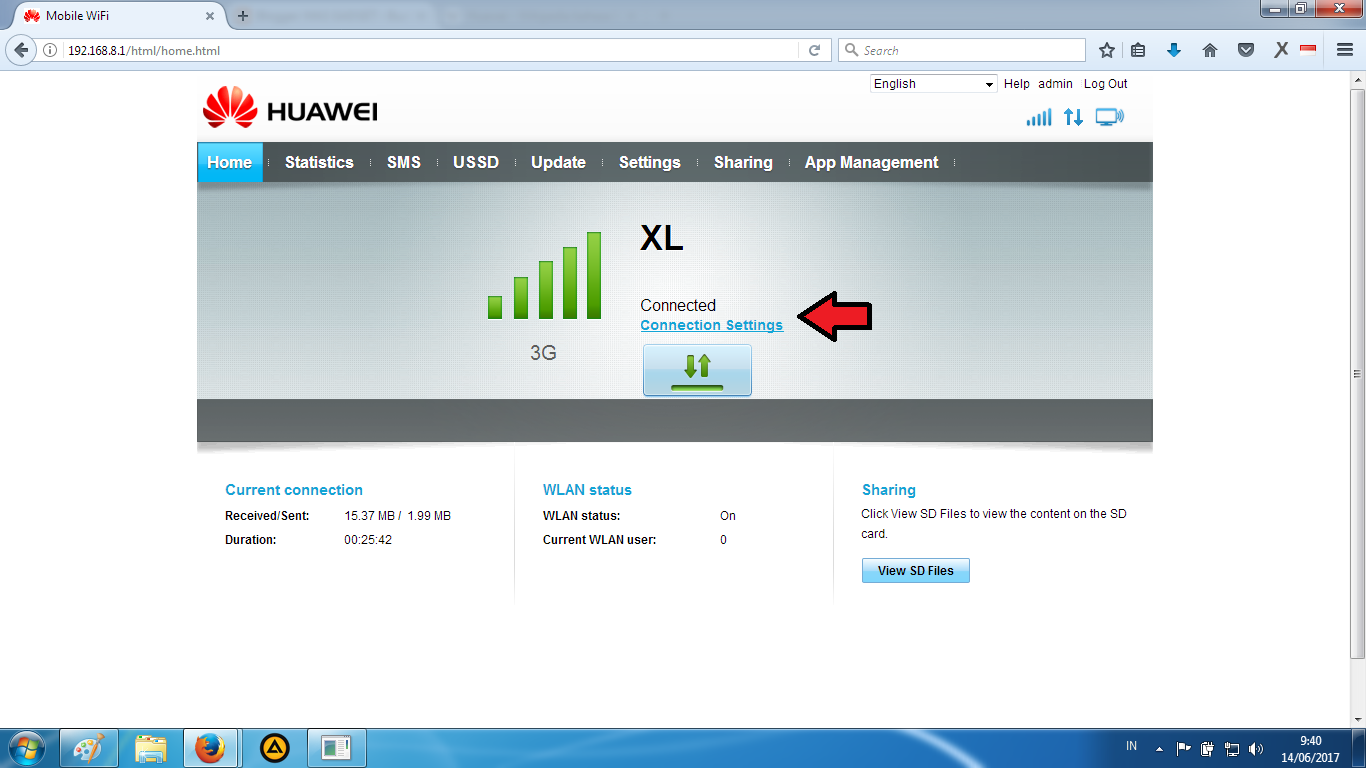Switch to the SMS tab
Viewport: 1366px width, 768px height.
(x=403, y=162)
